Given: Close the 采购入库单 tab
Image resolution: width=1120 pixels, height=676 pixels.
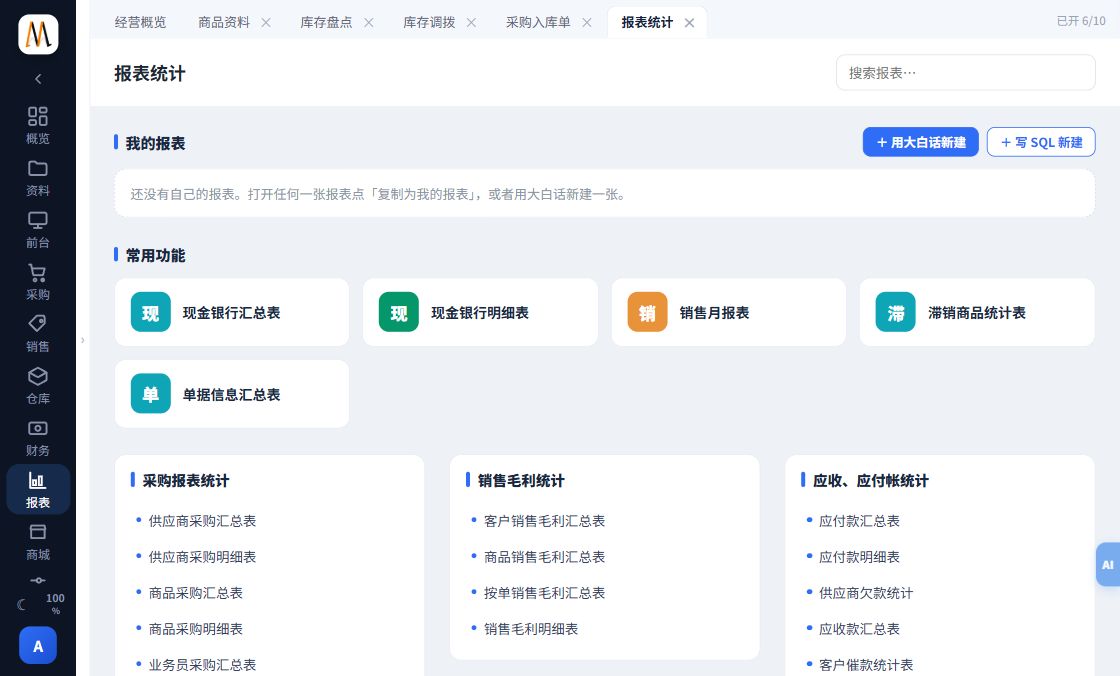Looking at the screenshot, I should pyautogui.click(x=587, y=23).
